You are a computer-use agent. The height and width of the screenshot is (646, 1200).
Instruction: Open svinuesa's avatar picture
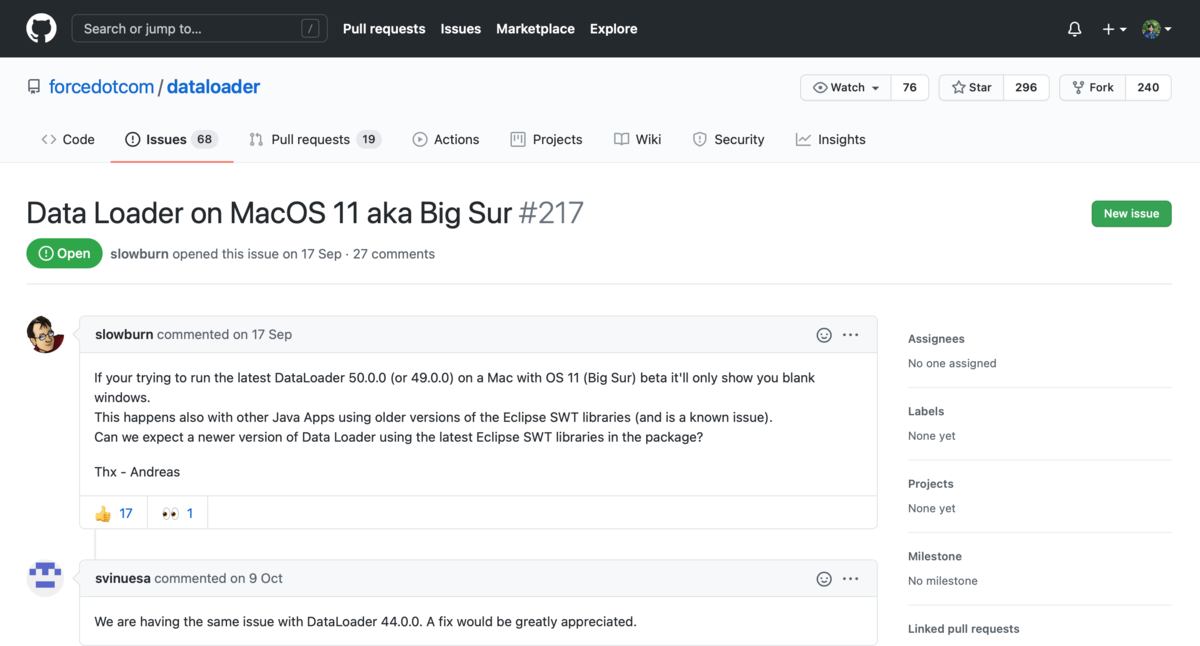(45, 578)
